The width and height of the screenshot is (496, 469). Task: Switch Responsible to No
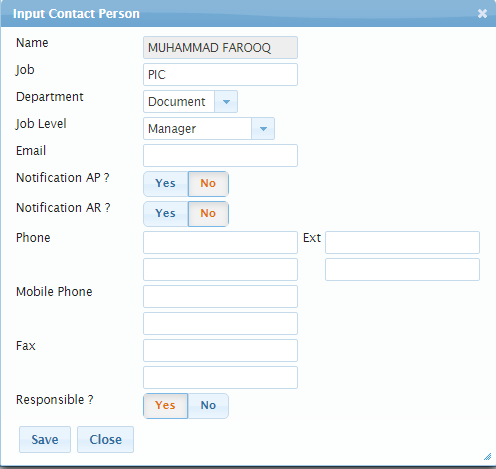(208, 406)
